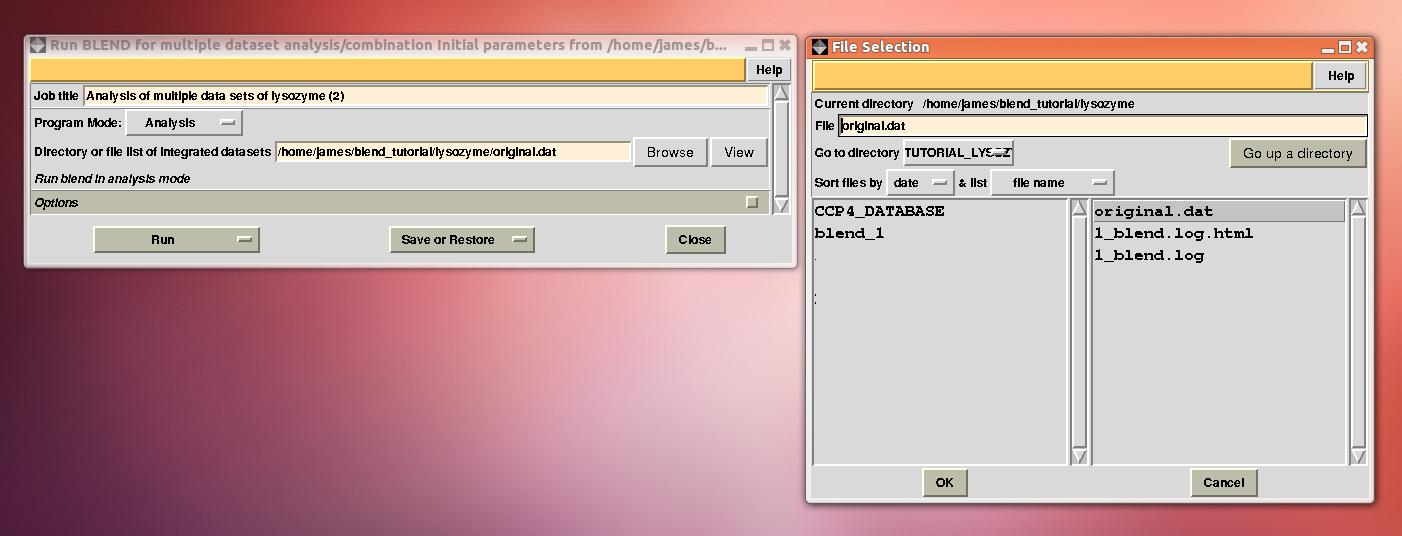
Task: Open the Save or Restore menu
Action: (461, 240)
